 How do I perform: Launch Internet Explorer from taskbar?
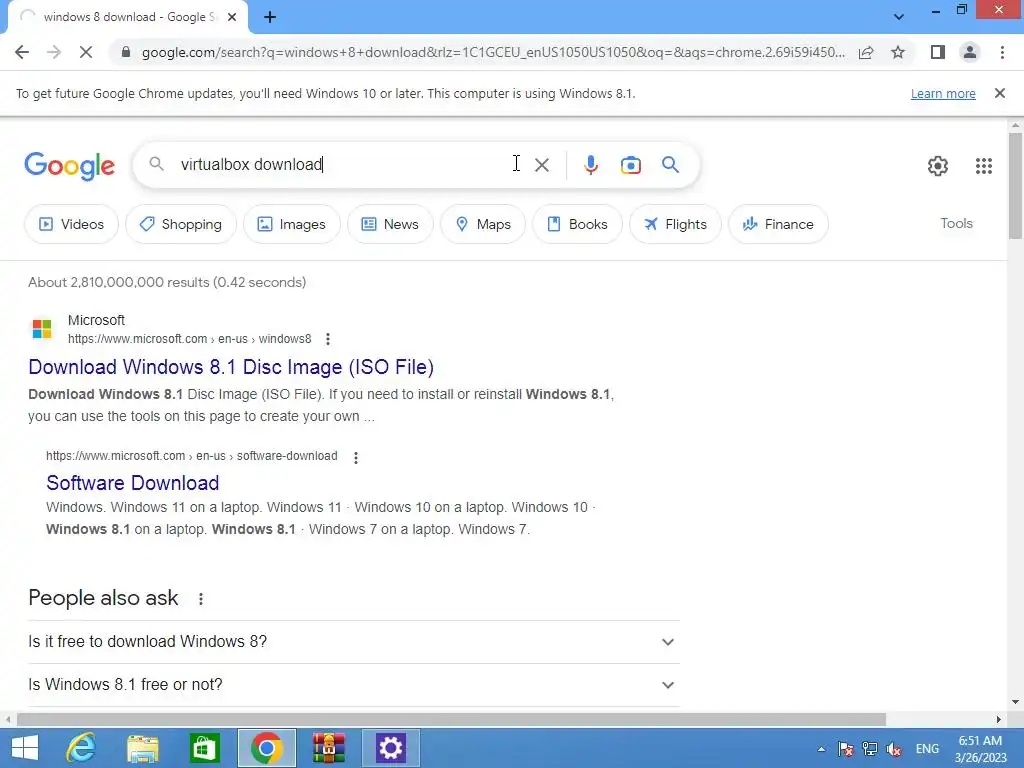point(81,748)
